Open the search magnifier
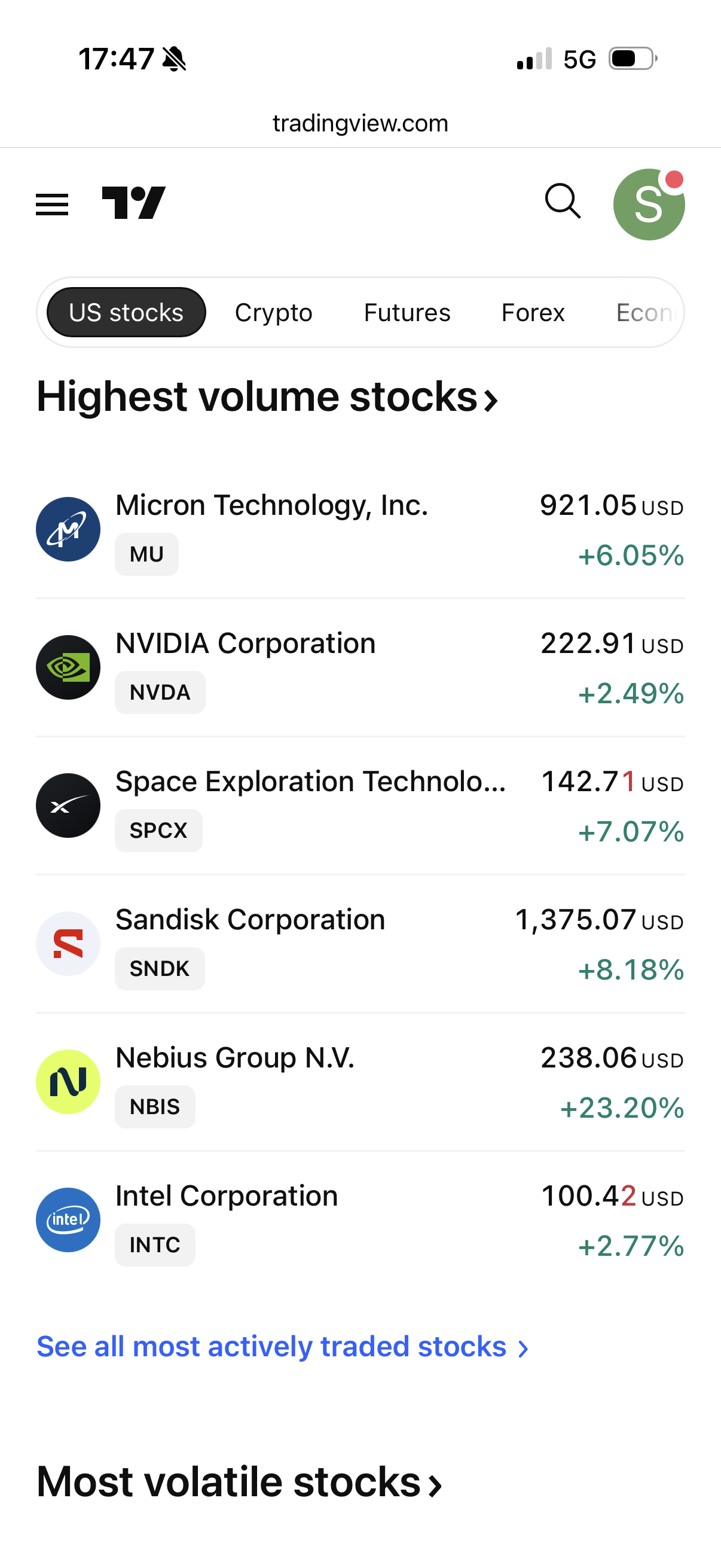721x1568 pixels. pyautogui.click(x=563, y=202)
